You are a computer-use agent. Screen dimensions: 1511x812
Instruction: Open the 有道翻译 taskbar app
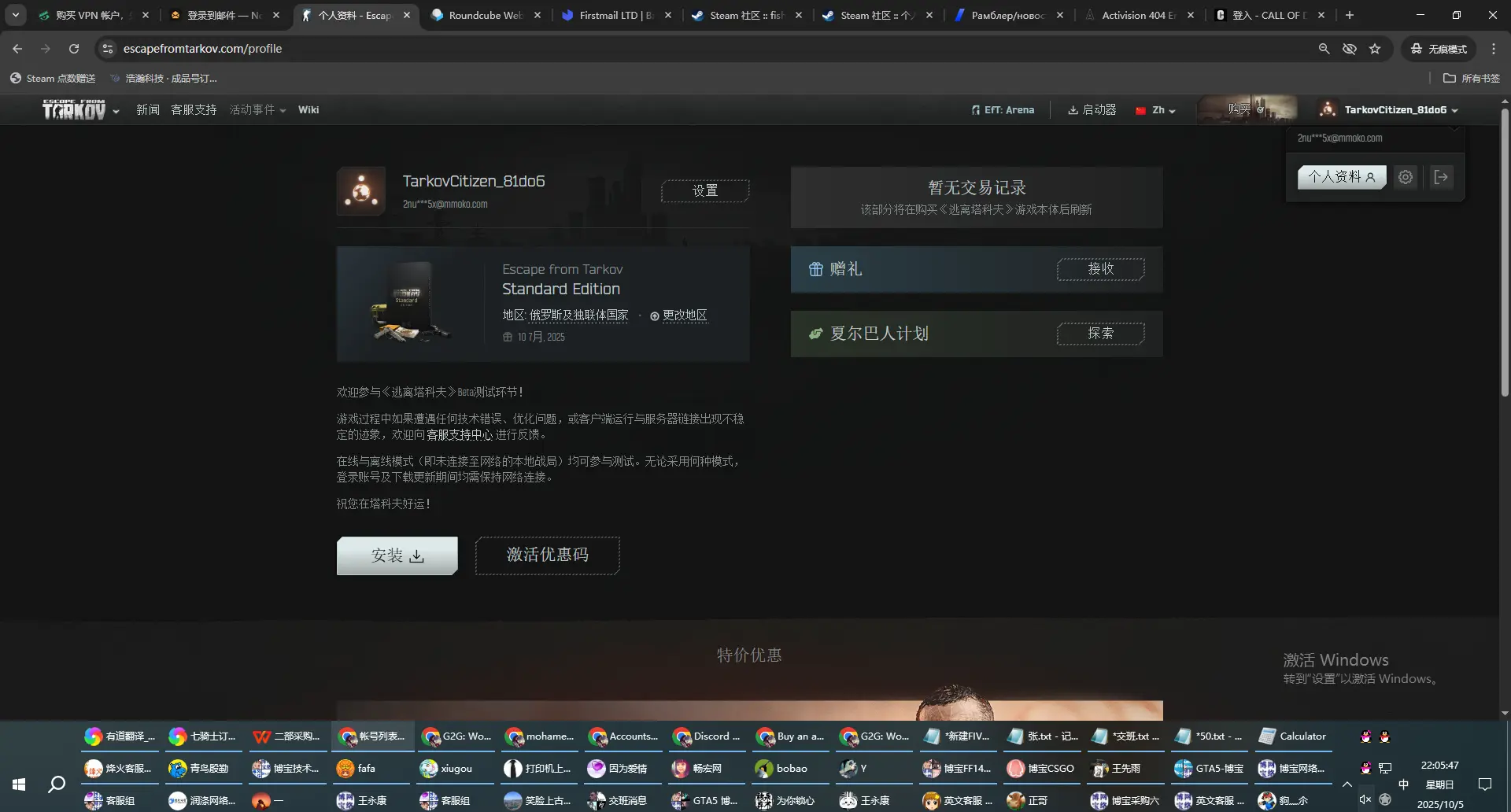pyautogui.click(x=120, y=736)
